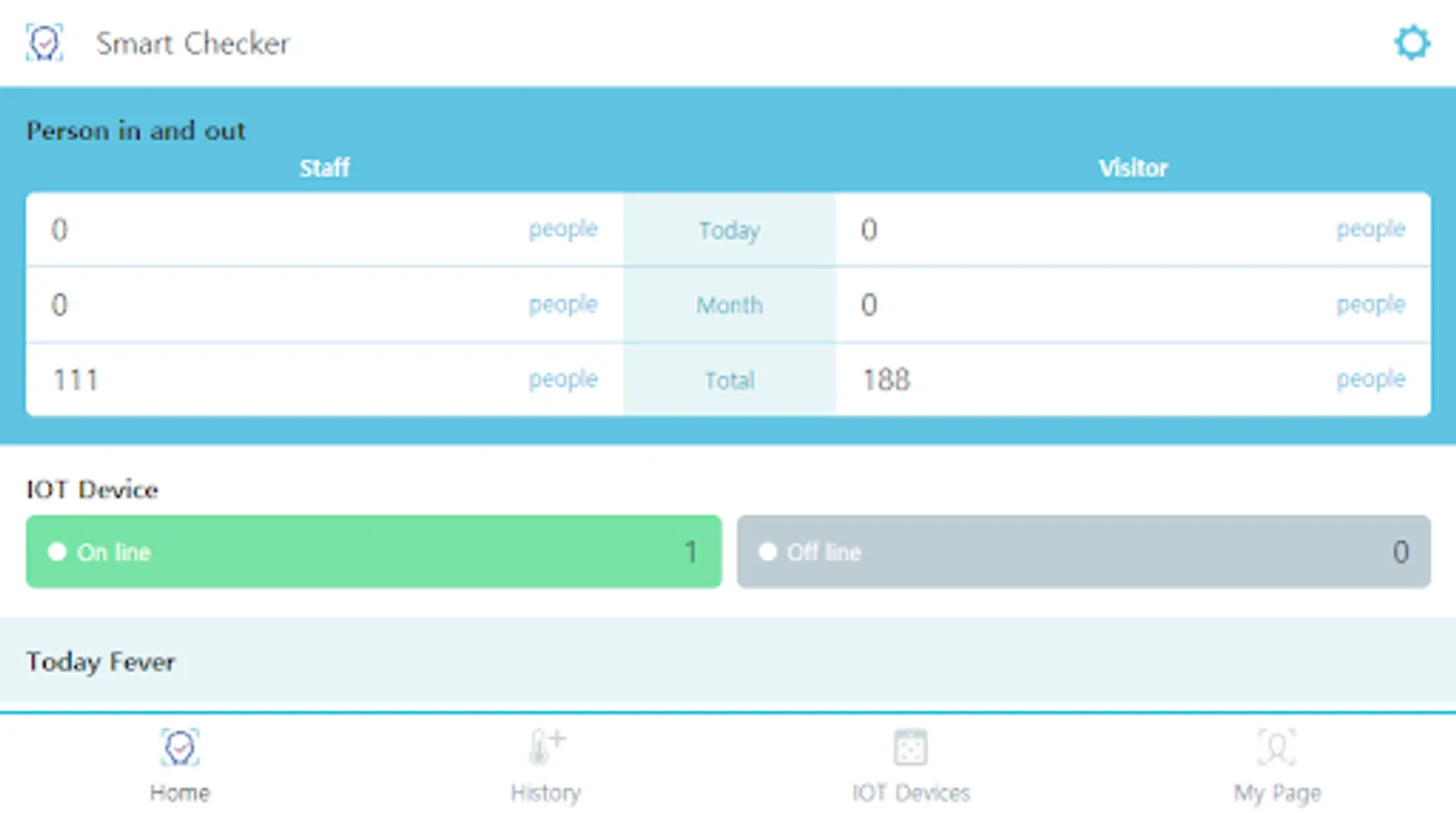
Task: Toggle the Off line device indicator
Action: 1084,552
